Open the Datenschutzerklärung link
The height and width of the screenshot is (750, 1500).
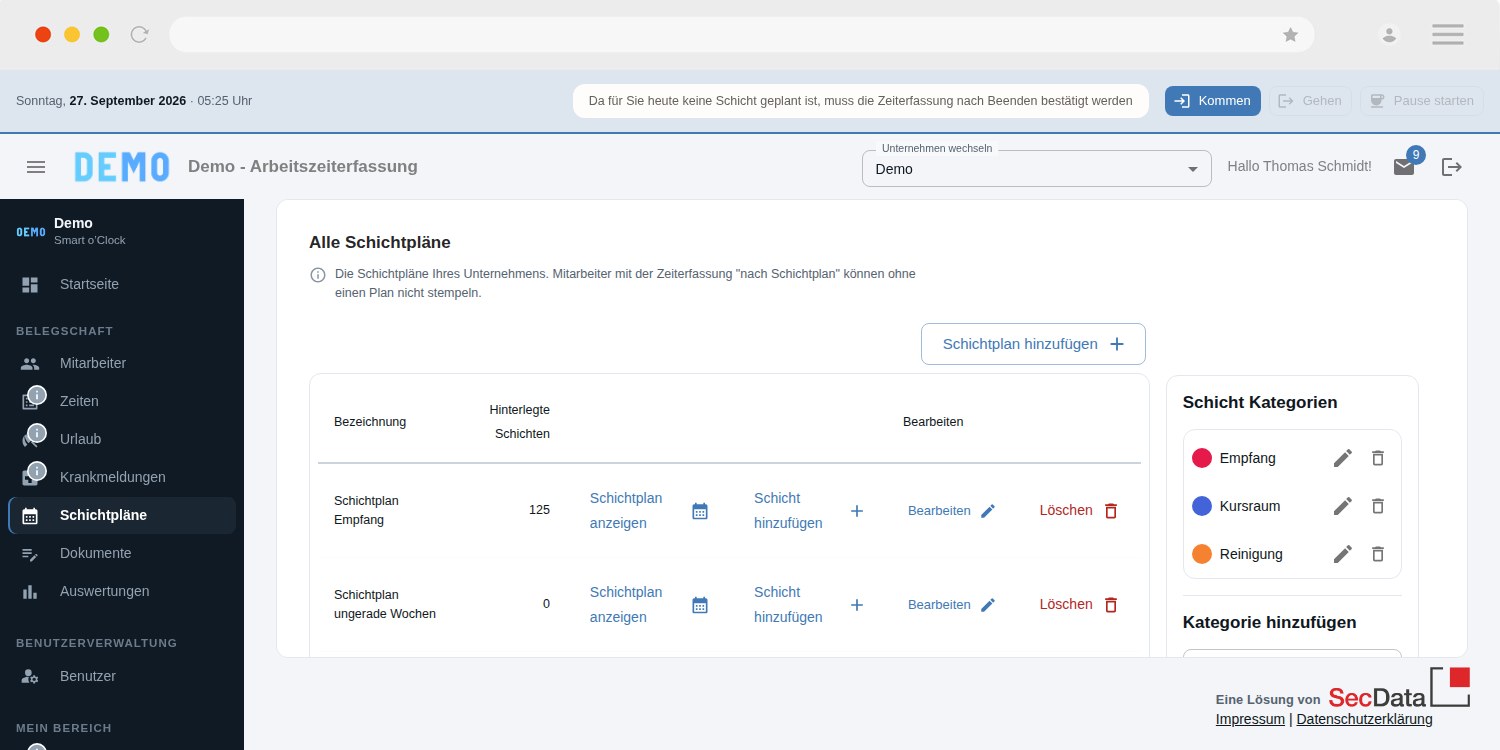pos(1364,719)
